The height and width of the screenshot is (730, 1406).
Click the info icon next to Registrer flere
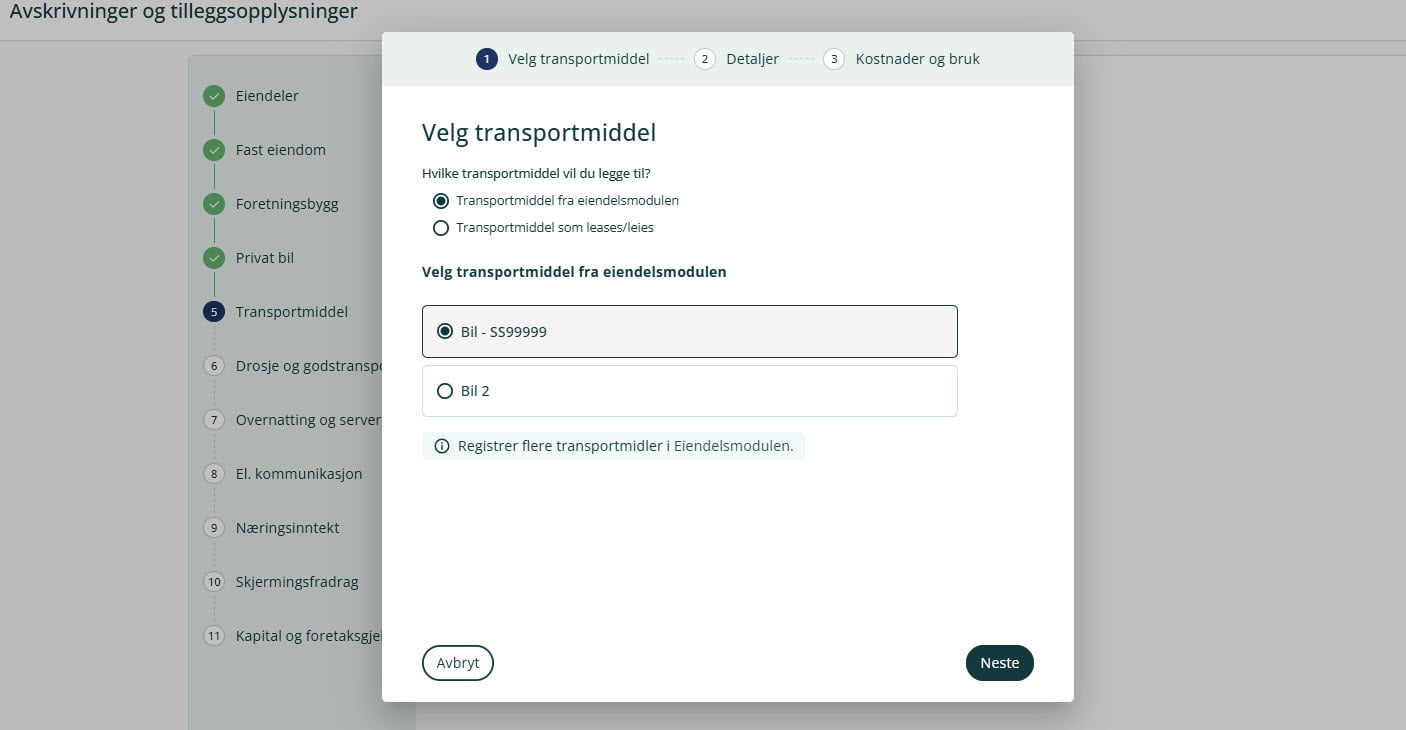click(x=441, y=446)
